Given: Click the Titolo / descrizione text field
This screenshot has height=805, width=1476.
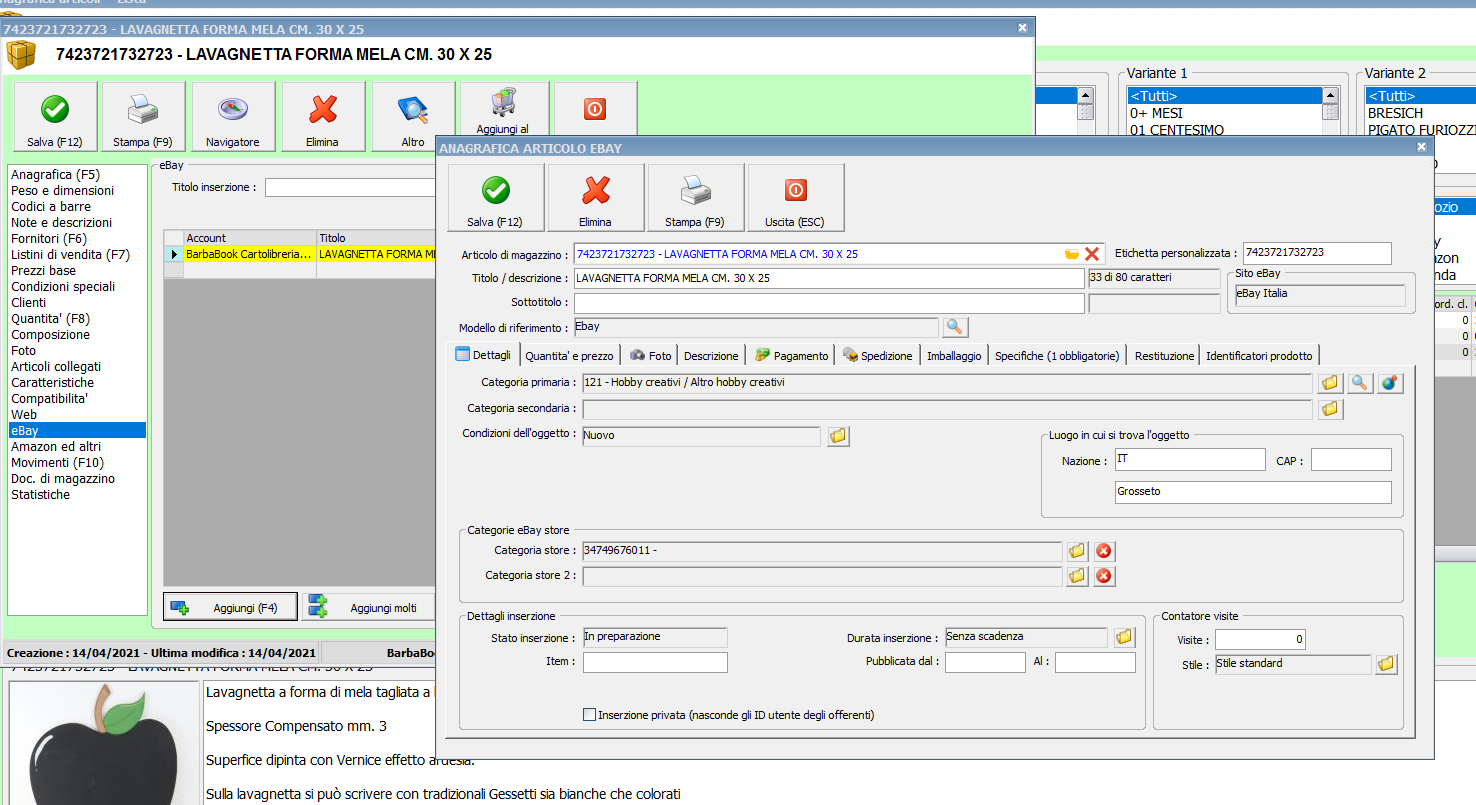Looking at the screenshot, I should pyautogui.click(x=829, y=278).
